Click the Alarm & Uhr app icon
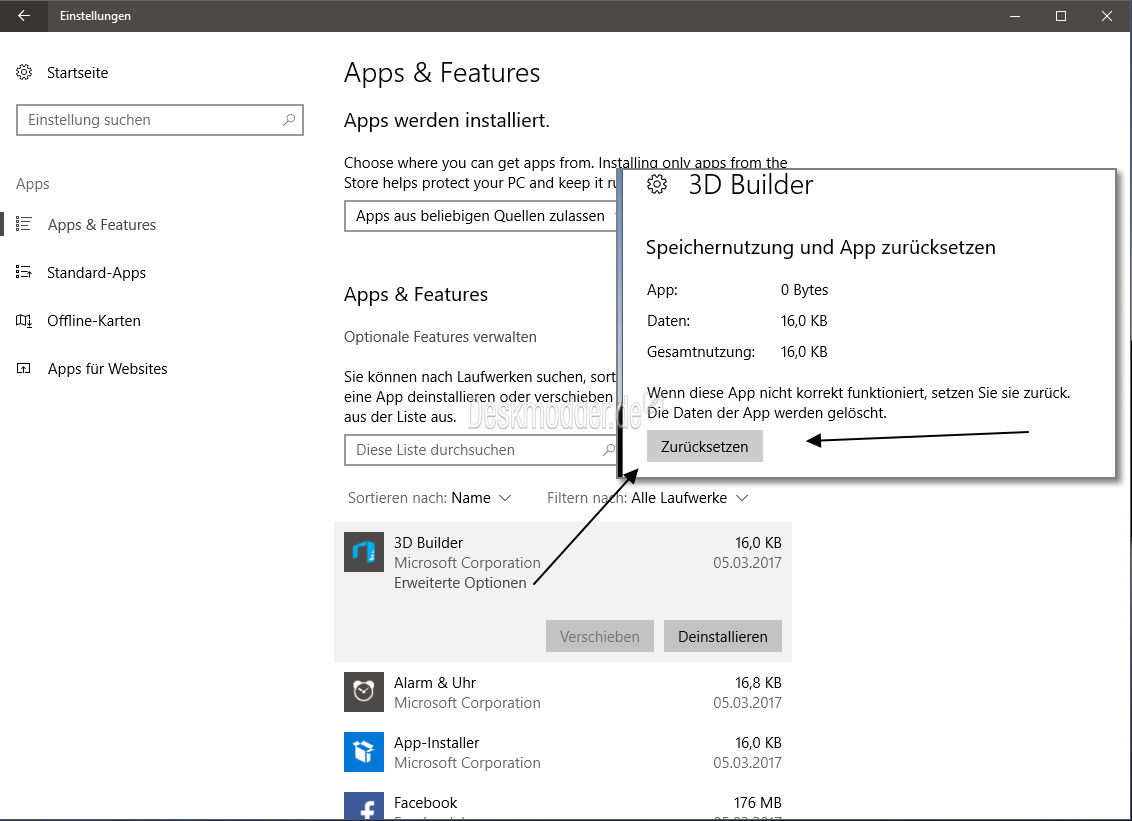The width and height of the screenshot is (1132, 821). [364, 692]
